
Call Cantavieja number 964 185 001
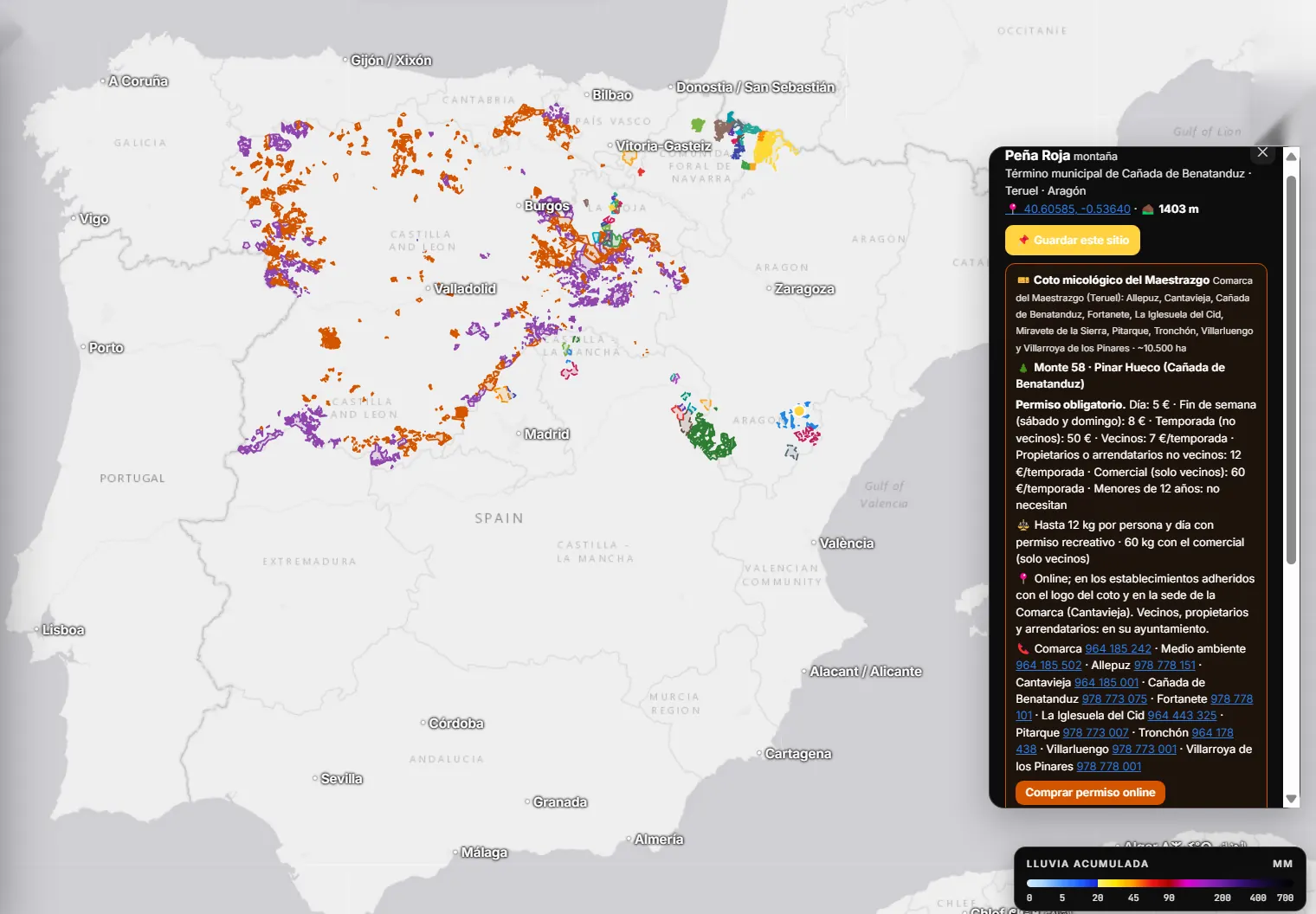[1106, 683]
